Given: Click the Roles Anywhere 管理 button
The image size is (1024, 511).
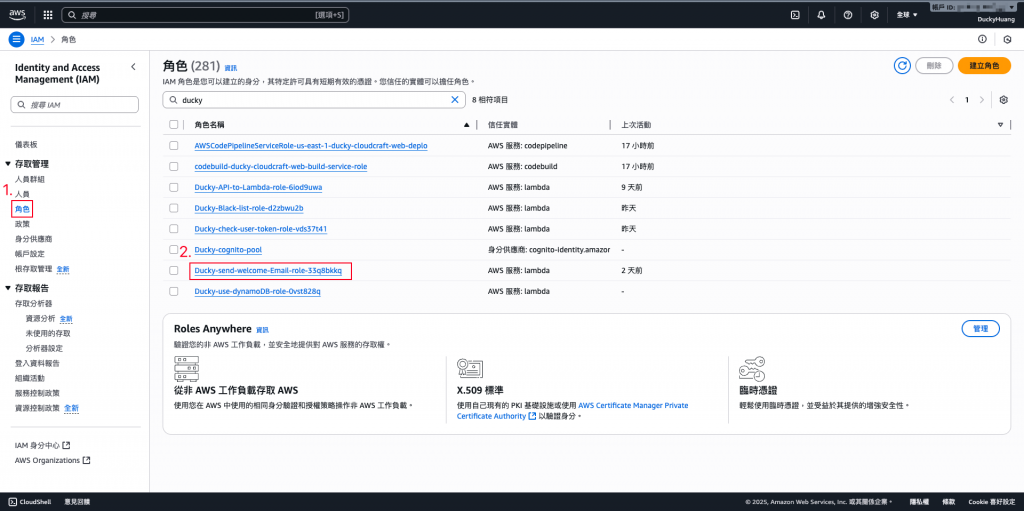Looking at the screenshot, I should (981, 329).
